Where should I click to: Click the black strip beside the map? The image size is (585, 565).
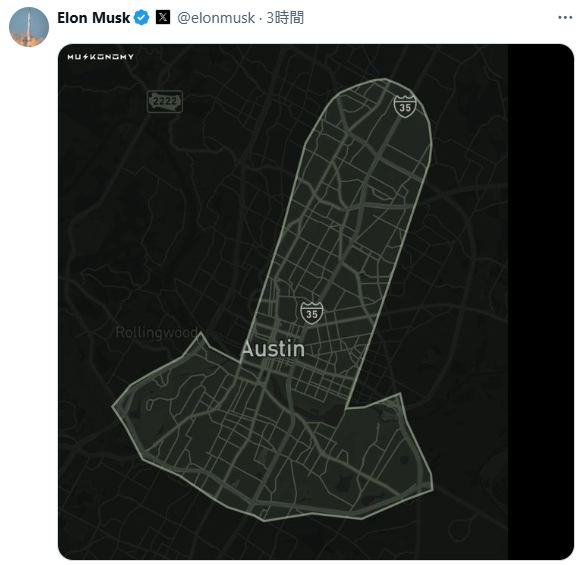541,302
